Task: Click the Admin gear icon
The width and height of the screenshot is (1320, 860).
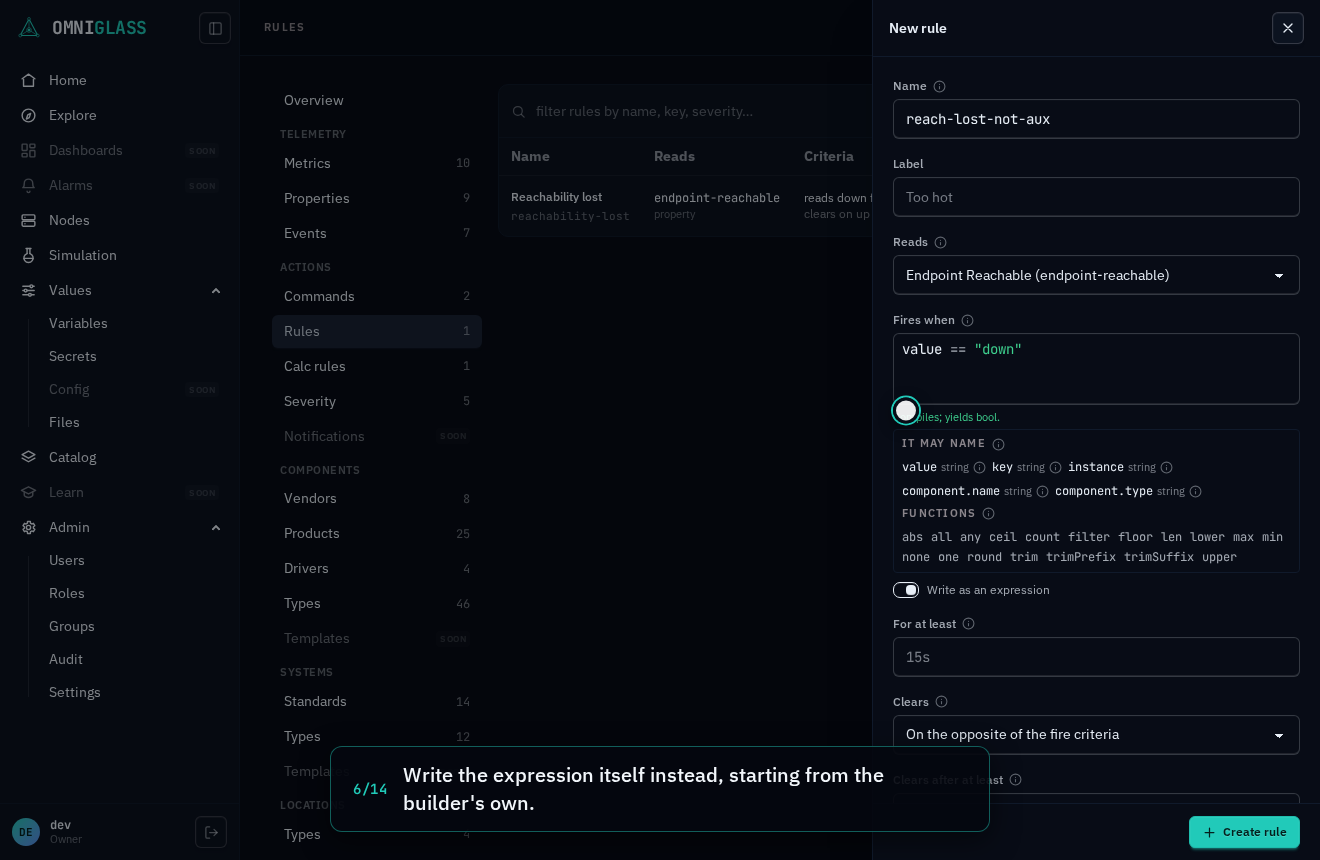Action: point(29,527)
